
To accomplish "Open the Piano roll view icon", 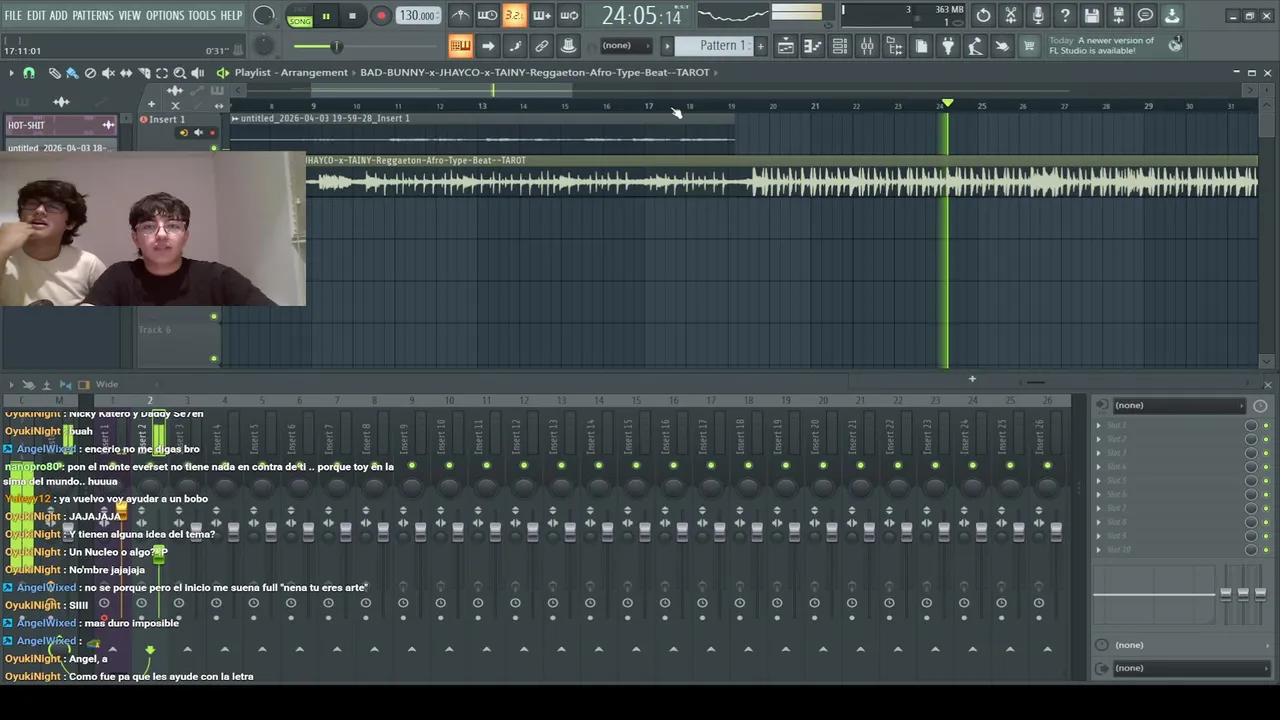I will click(x=813, y=46).
